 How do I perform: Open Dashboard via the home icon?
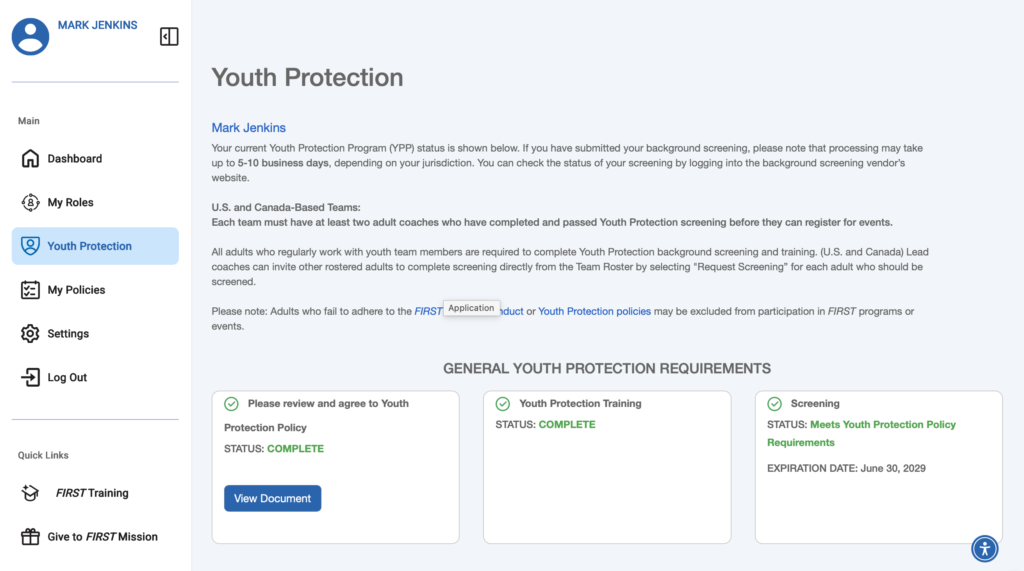point(30,158)
